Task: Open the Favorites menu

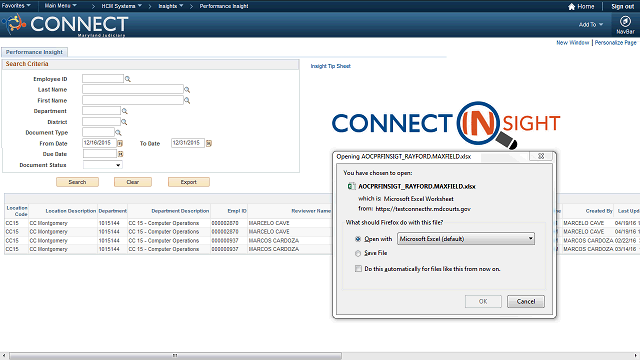Action: (16, 6)
